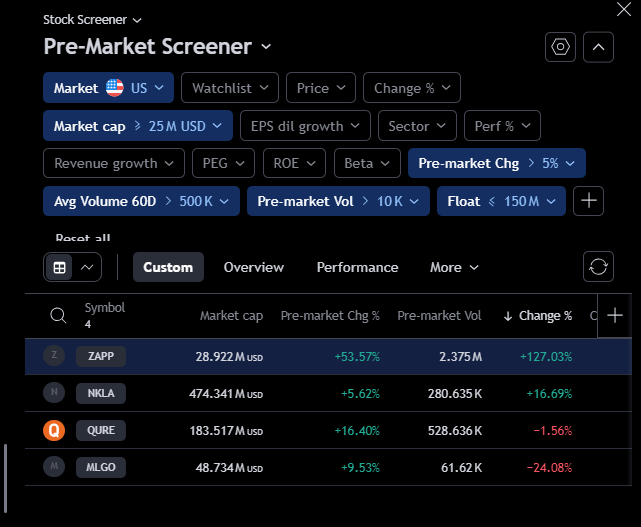Click QURE pre-market volume 528.636K

455,431
